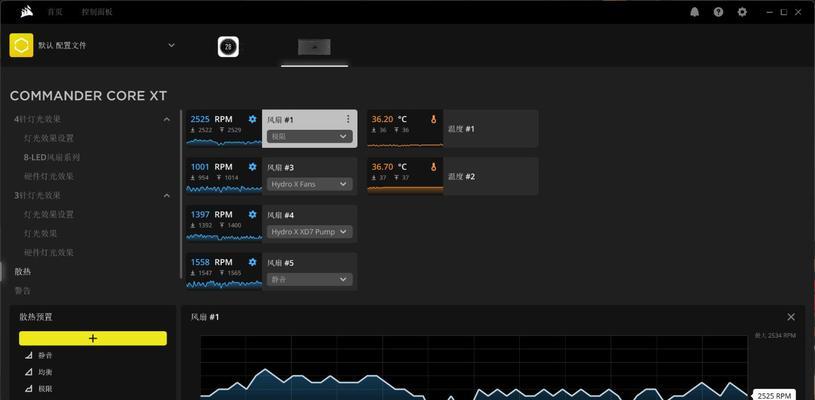Image resolution: width=815 pixels, height=400 pixels.
Task: Open gear settings for the 1001 RPM fan
Action: pyautogui.click(x=253, y=167)
